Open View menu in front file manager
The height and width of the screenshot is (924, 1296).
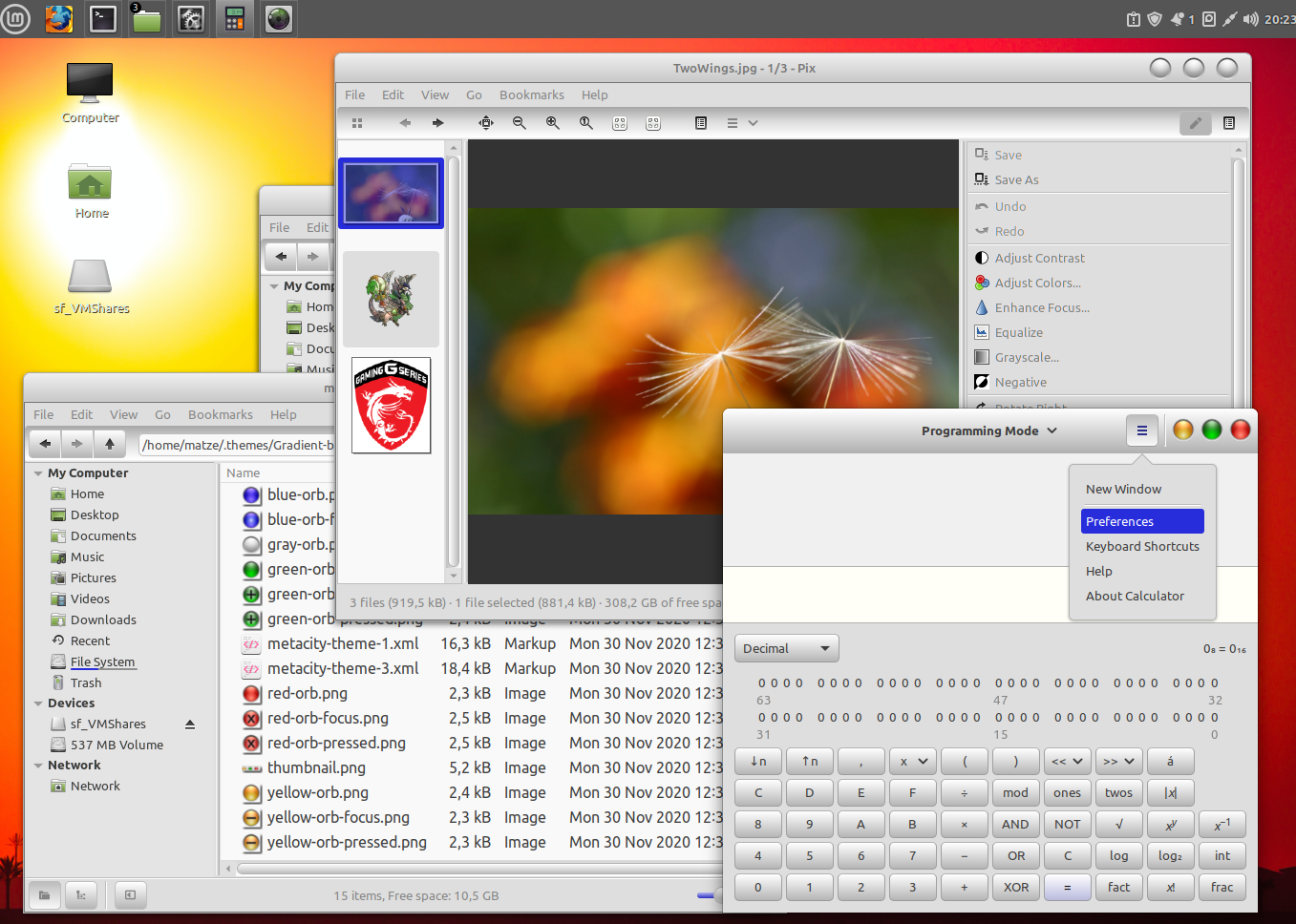(123, 414)
